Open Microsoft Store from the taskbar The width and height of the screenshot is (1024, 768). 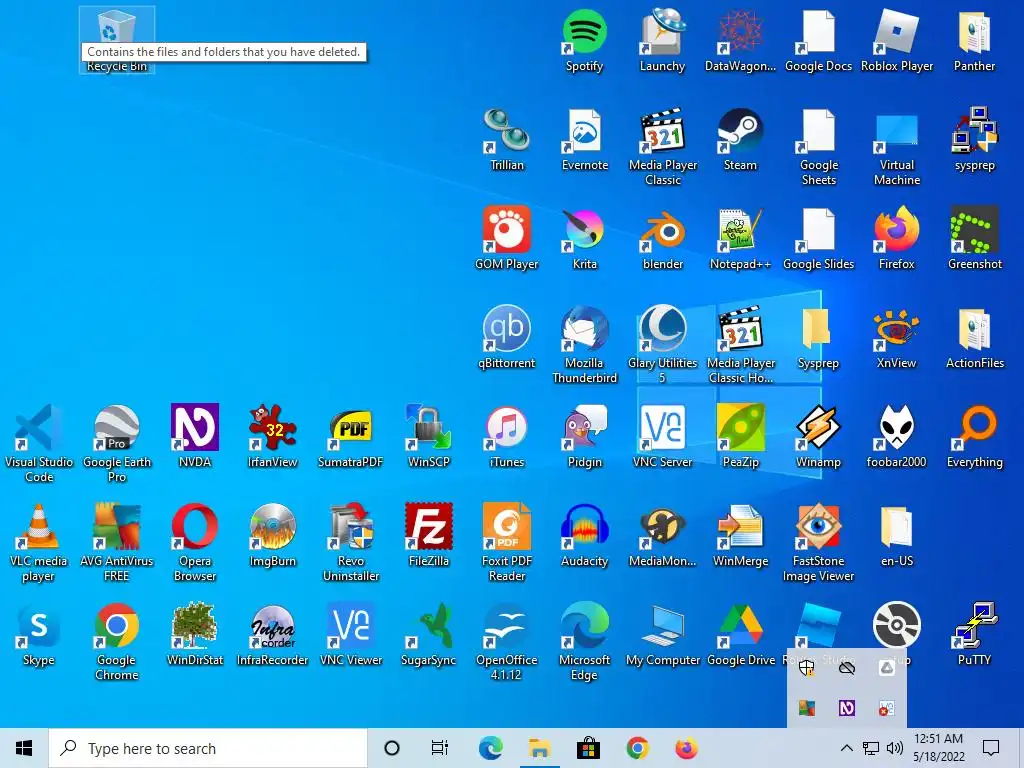tap(588, 748)
